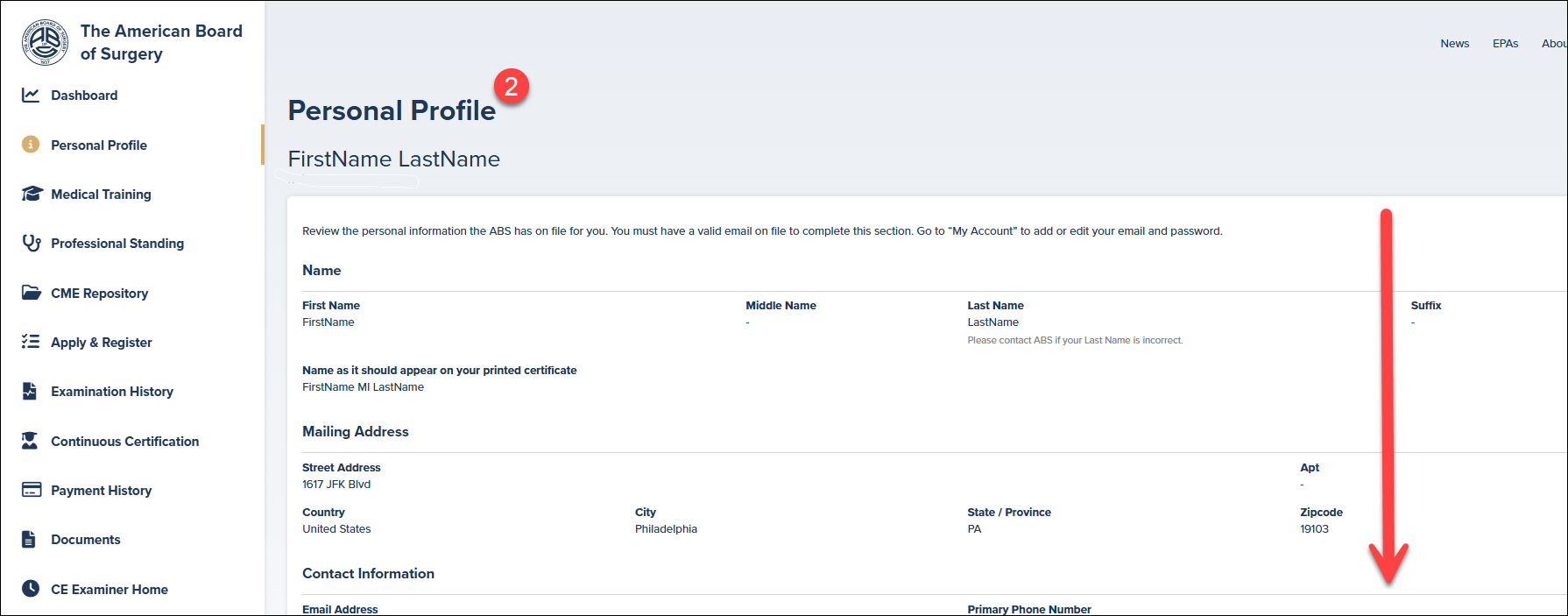1568x616 pixels.
Task: Click the American Board of Surgery logo
Action: click(45, 42)
